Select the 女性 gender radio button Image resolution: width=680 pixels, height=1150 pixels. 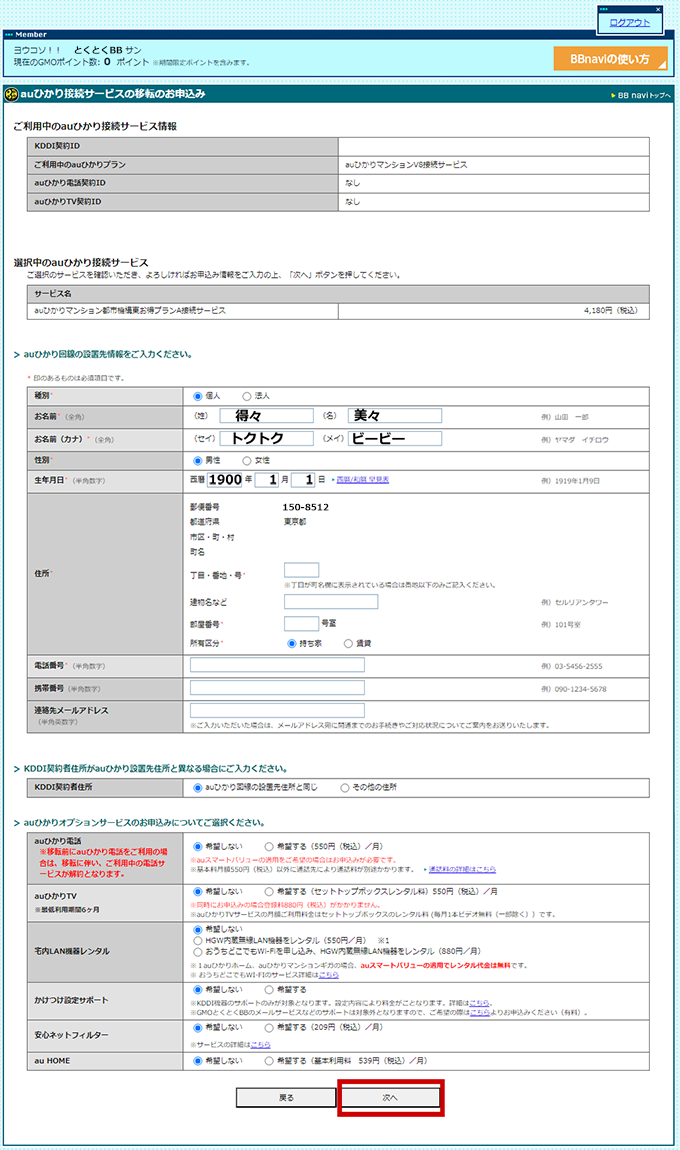pyautogui.click(x=247, y=460)
